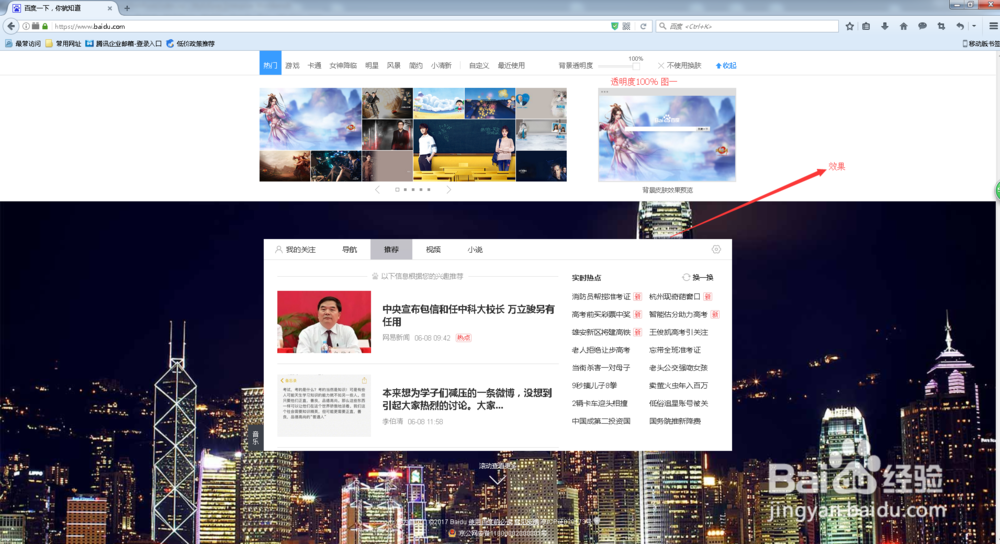This screenshot has width=1000, height=544.
Task: Show the bookmarks list icon beside star
Action: tap(866, 26)
